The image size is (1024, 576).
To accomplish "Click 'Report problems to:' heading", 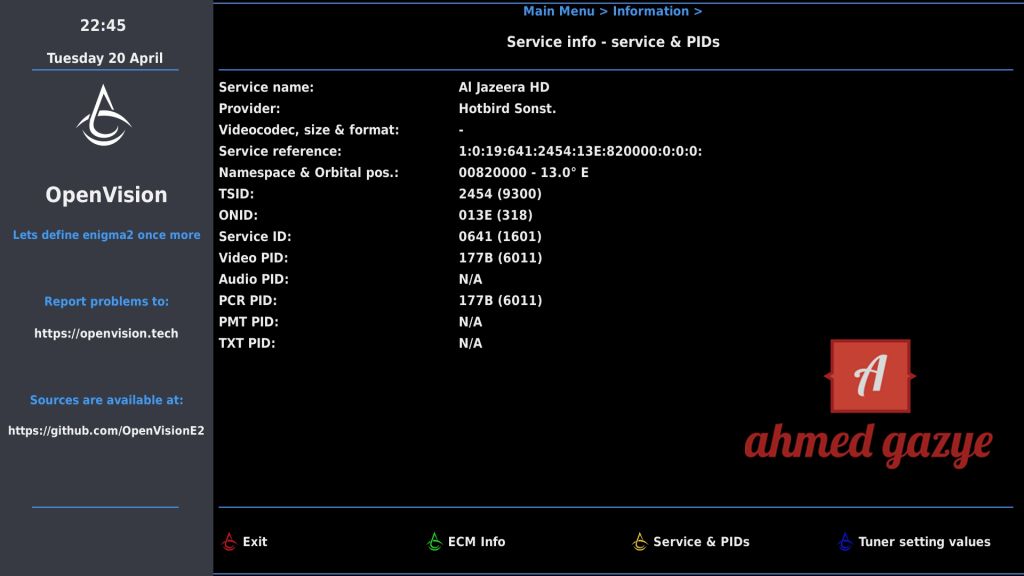I will pos(106,302).
